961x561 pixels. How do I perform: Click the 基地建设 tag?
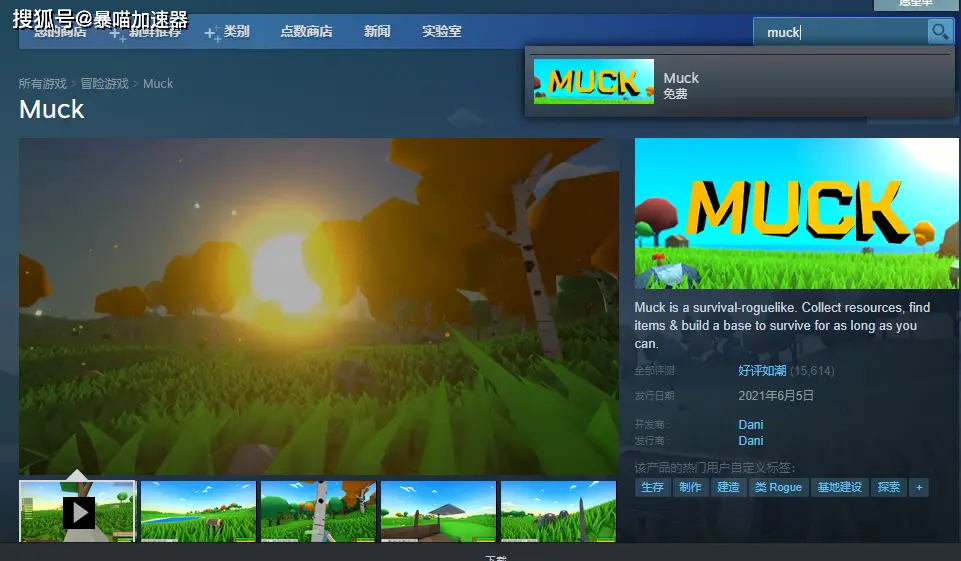[840, 487]
